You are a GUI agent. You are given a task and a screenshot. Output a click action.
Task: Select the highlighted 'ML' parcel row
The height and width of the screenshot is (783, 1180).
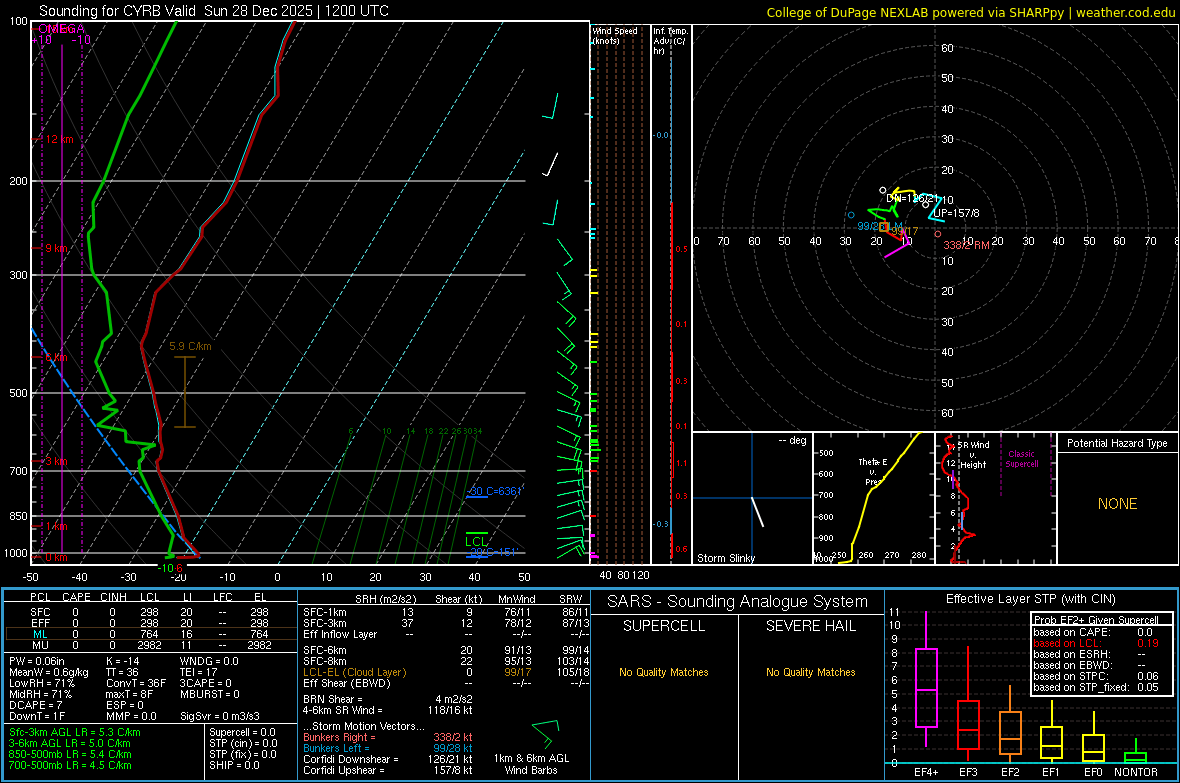[x=151, y=634]
